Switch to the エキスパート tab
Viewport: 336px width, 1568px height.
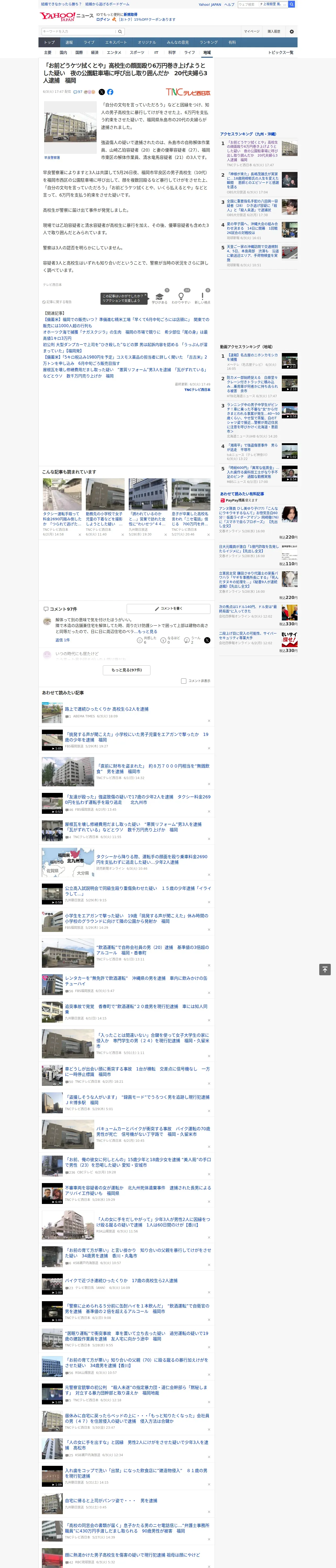click(116, 43)
